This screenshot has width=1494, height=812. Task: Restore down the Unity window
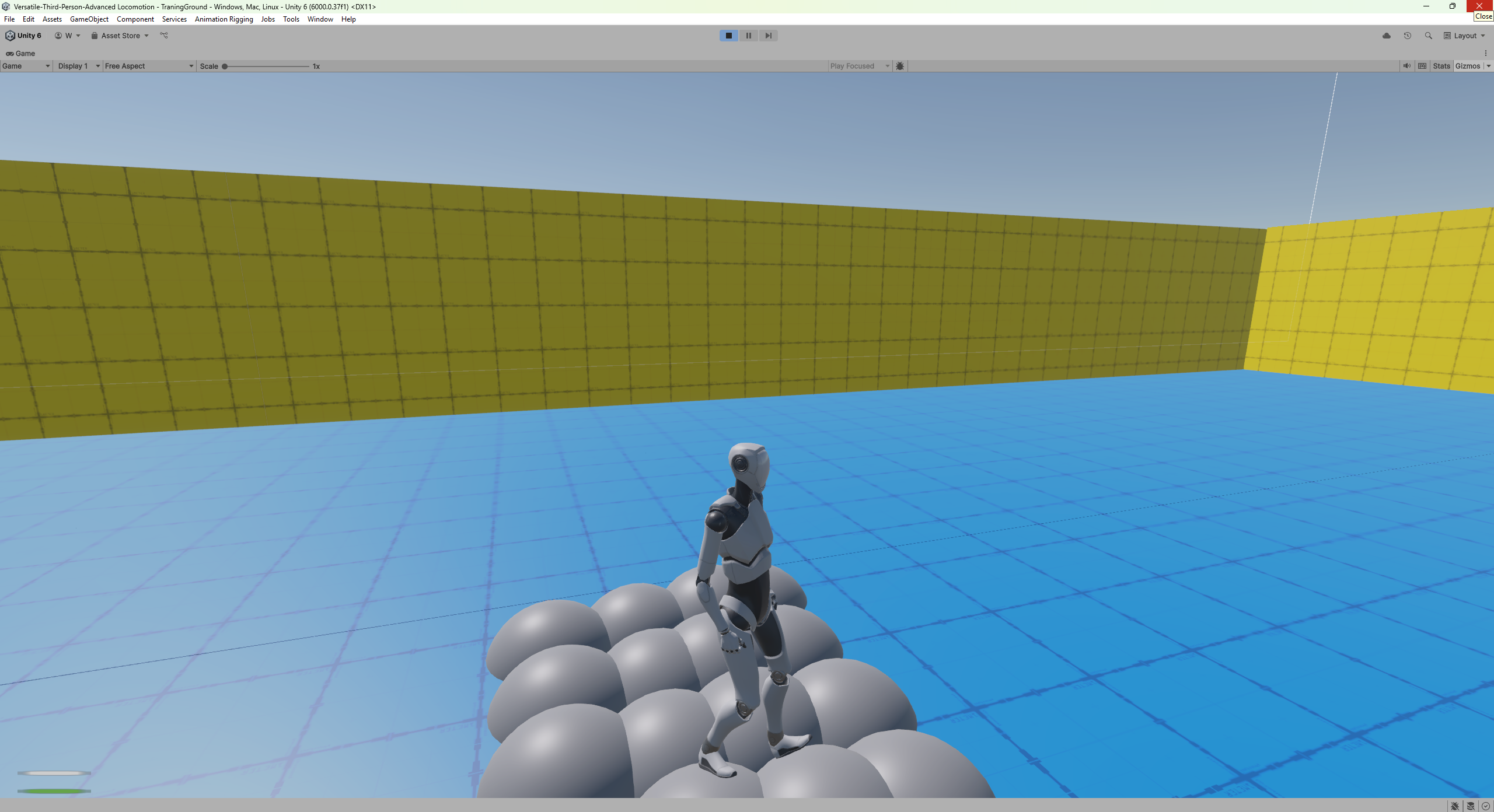pyautogui.click(x=1453, y=6)
